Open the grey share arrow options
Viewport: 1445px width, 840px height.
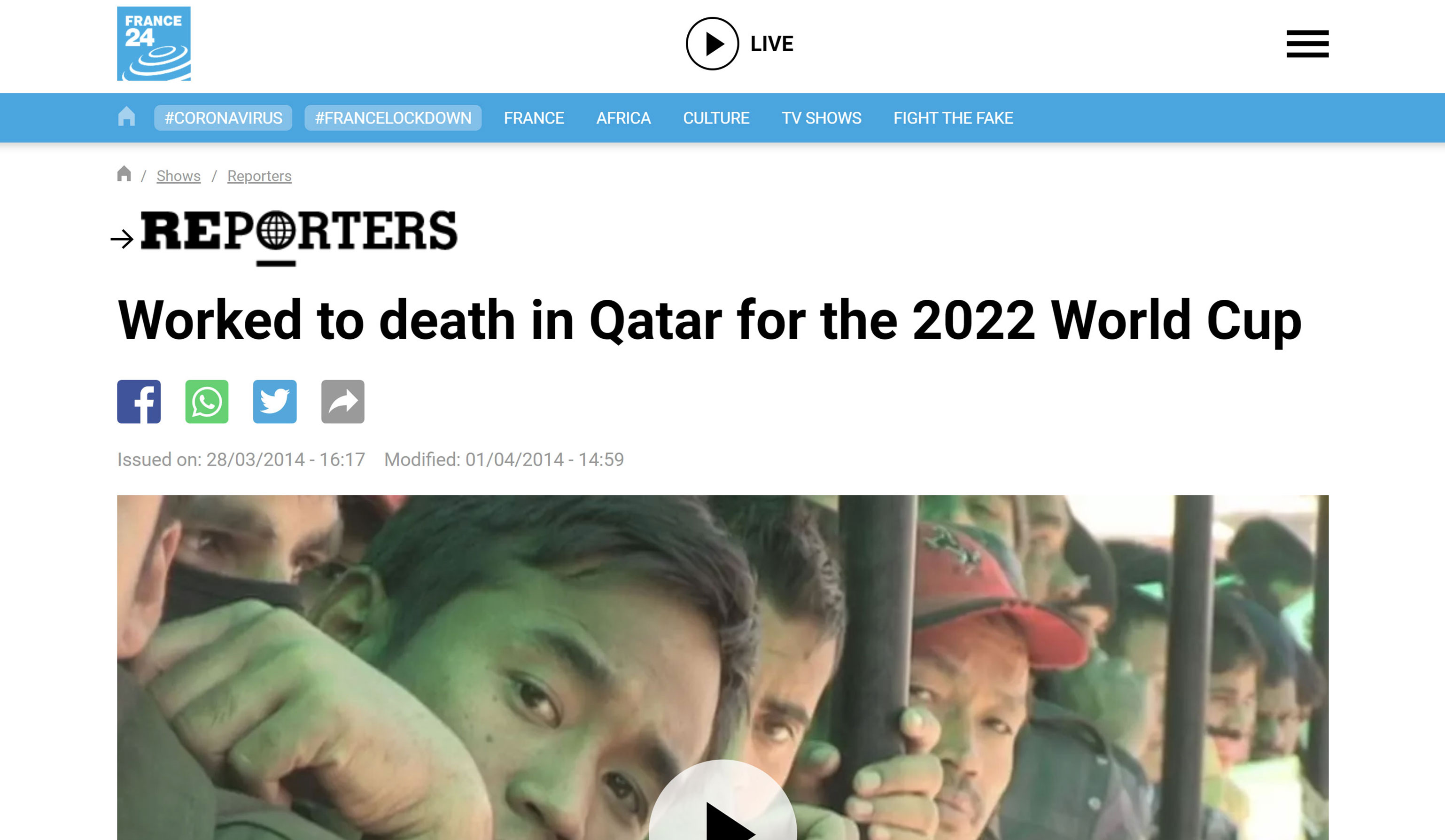pyautogui.click(x=343, y=401)
